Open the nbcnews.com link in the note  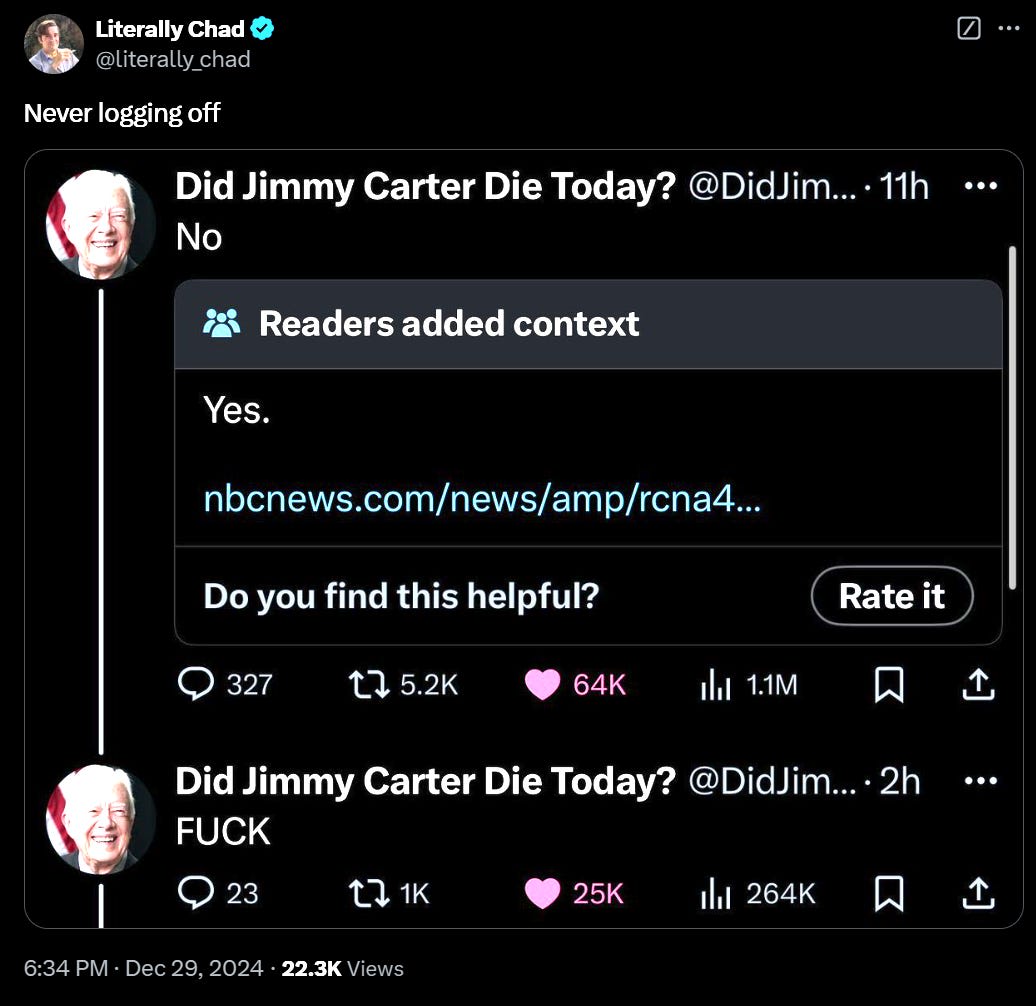(482, 497)
